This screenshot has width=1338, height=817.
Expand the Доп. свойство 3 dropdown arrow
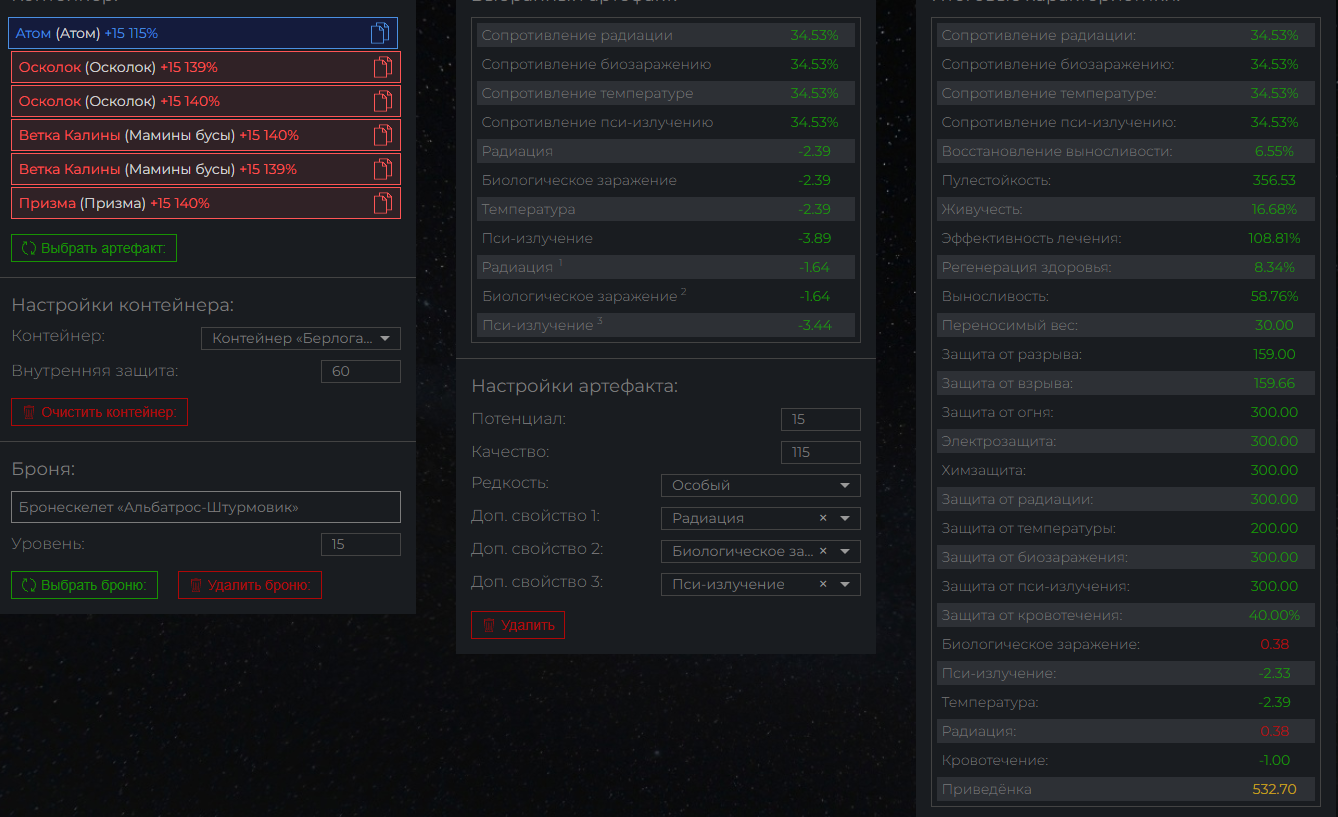click(845, 585)
